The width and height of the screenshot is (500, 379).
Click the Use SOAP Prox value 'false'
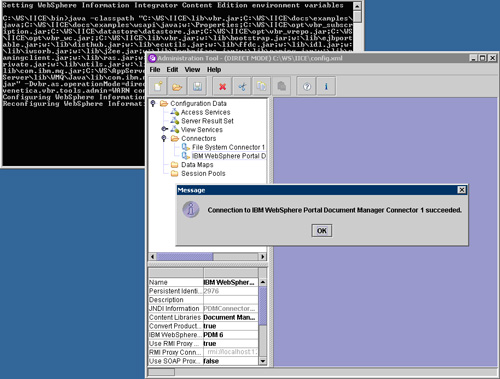pyautogui.click(x=231, y=361)
